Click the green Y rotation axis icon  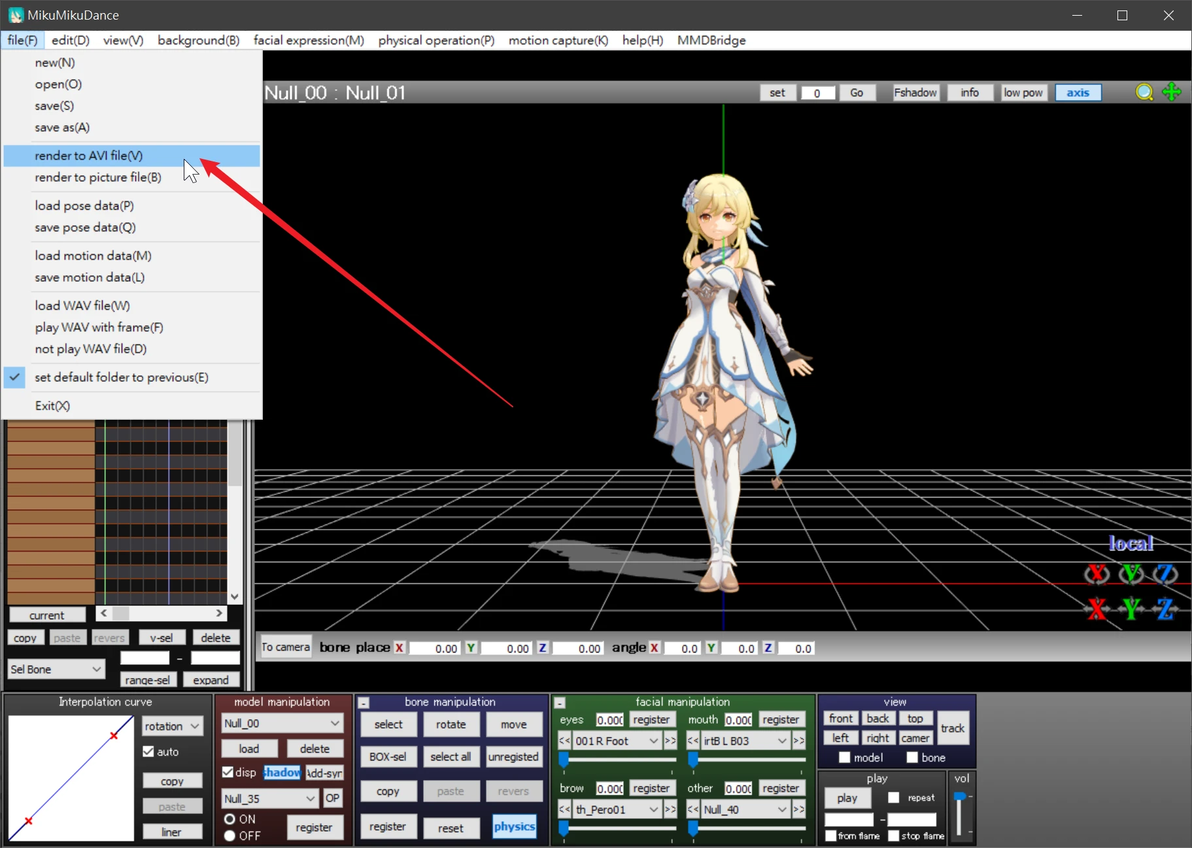click(1131, 573)
